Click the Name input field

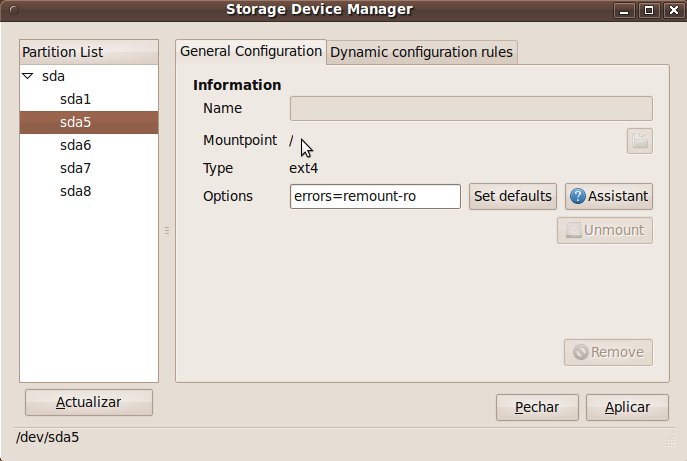pos(471,108)
